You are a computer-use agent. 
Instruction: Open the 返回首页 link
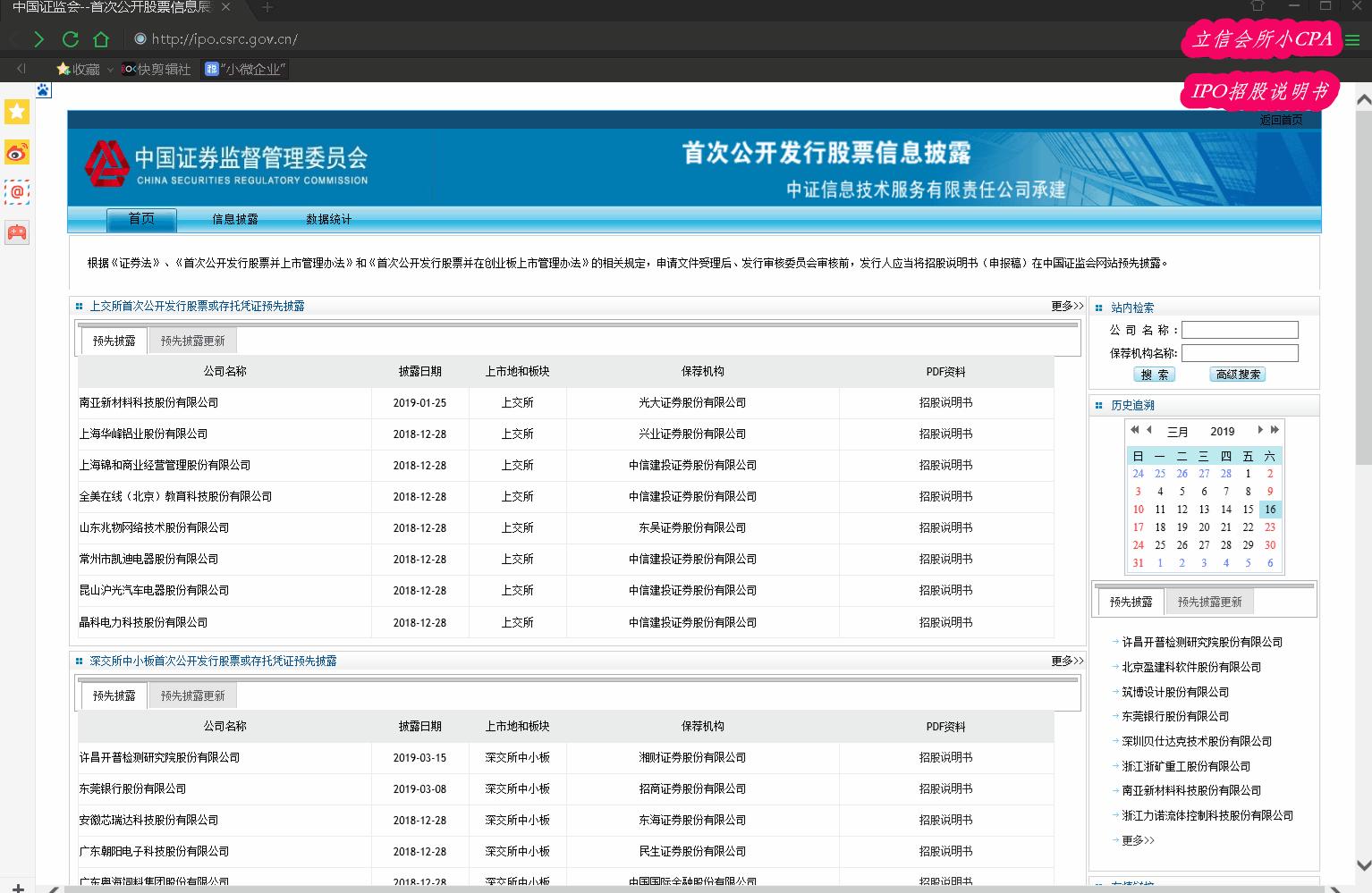1280,119
